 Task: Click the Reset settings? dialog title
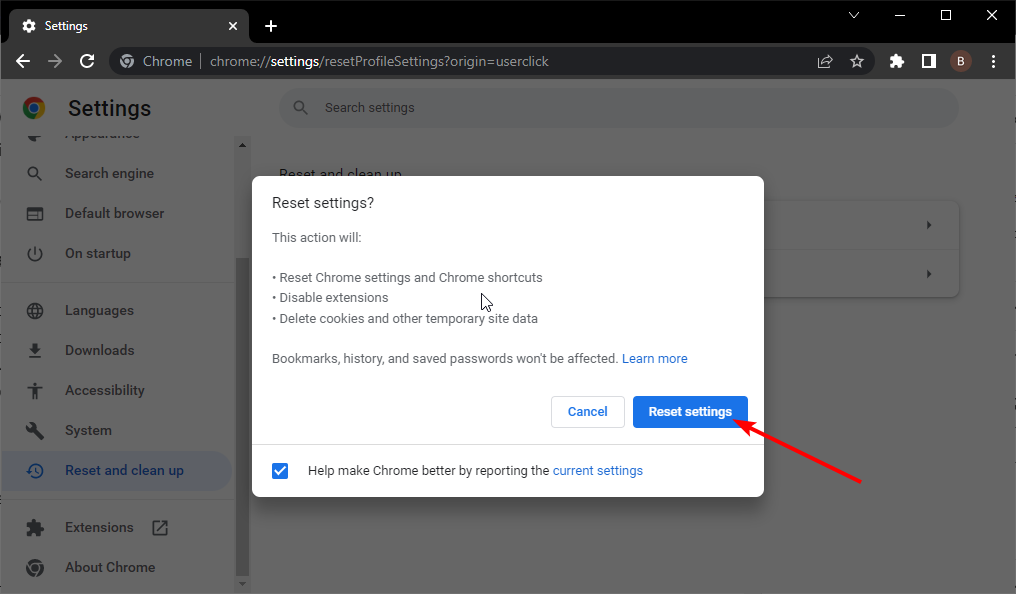click(323, 203)
